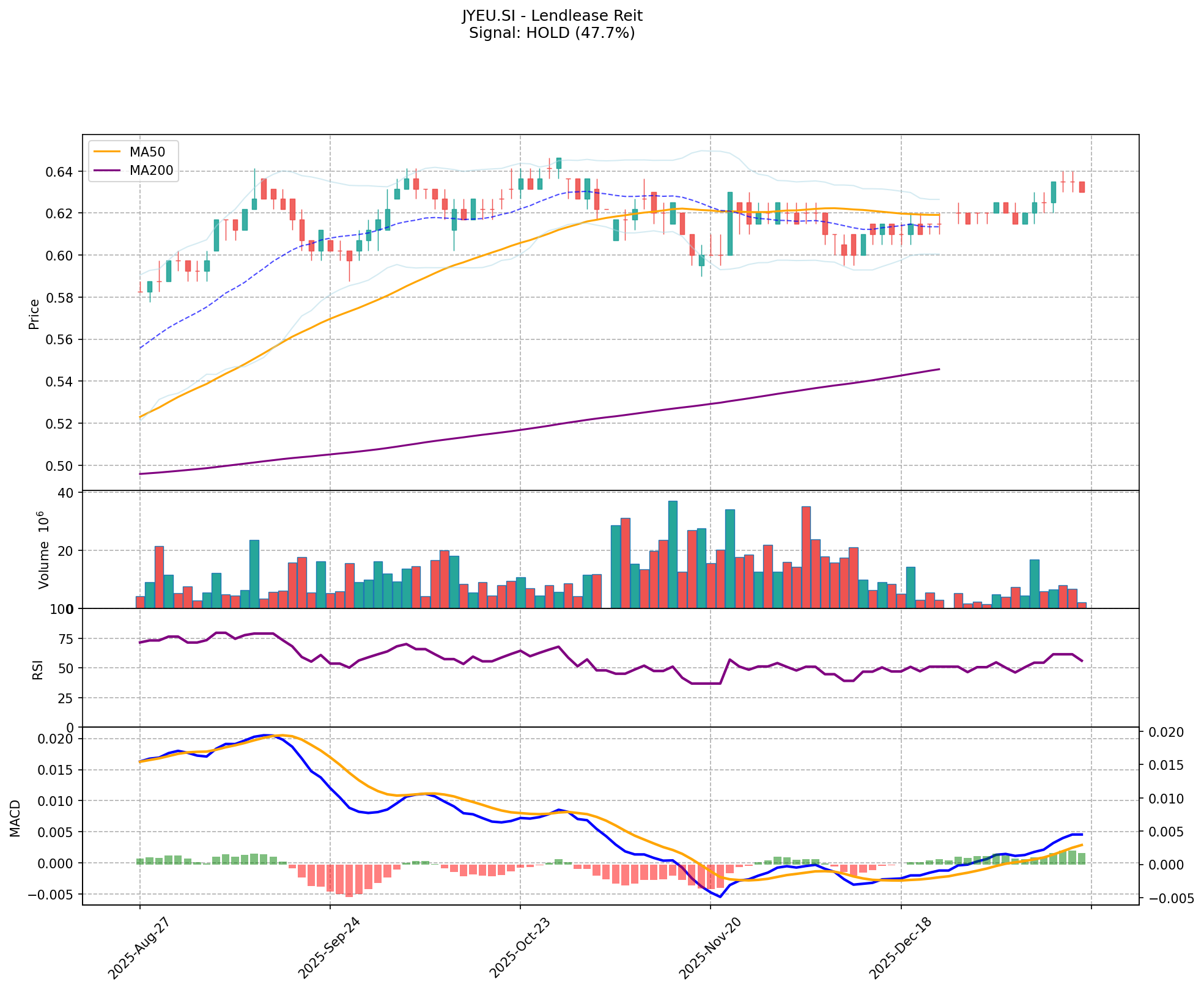Click the chart title JYEU.SI - Lendlease Reit
This screenshot has height=990, width=1204.
pyautogui.click(x=552, y=15)
